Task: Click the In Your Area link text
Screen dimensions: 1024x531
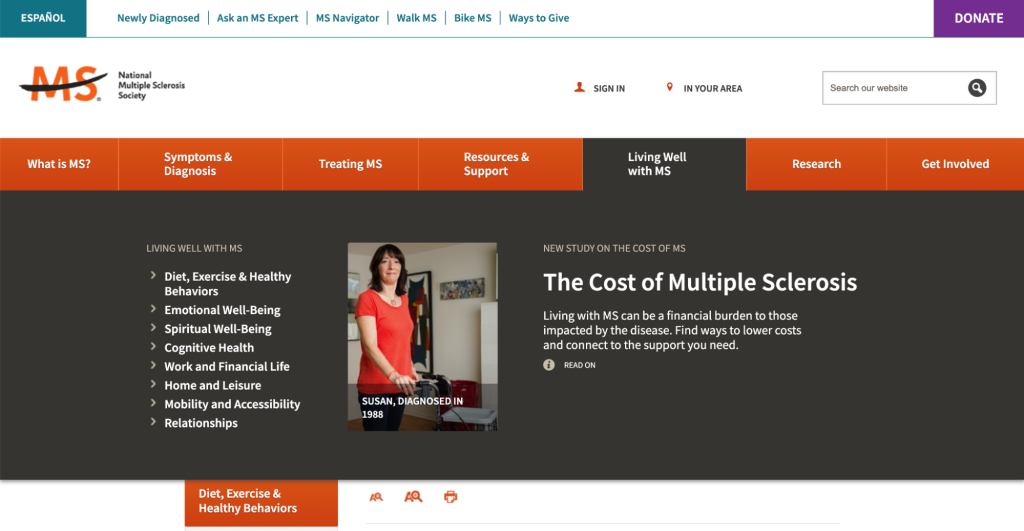Action: click(x=712, y=88)
